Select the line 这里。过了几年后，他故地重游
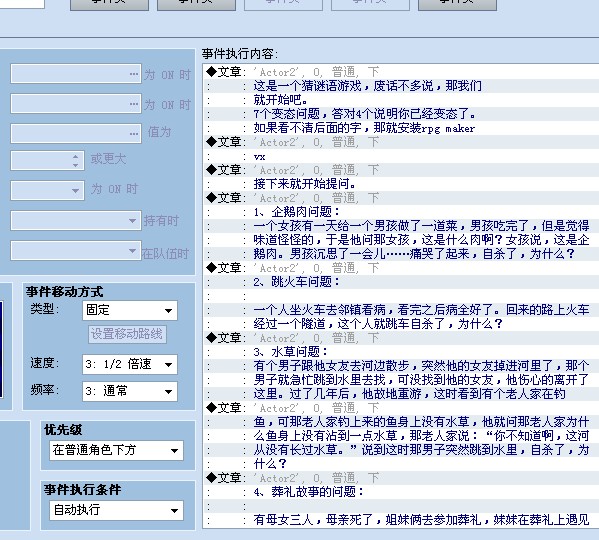This screenshot has height=540, width=599. click(401, 394)
